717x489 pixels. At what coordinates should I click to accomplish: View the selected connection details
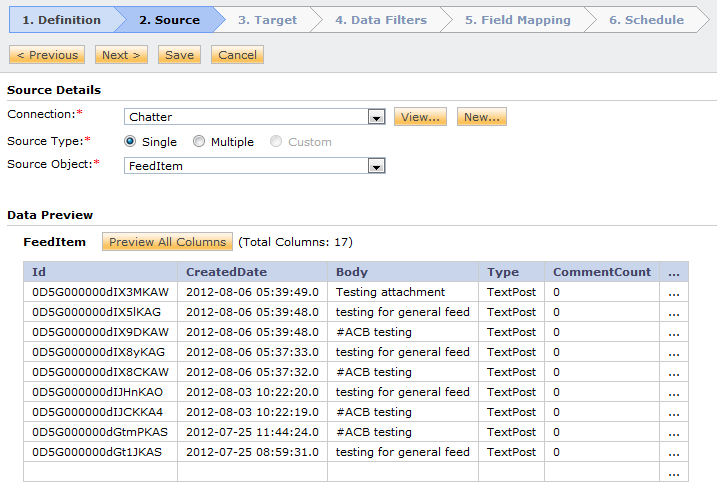click(x=420, y=117)
